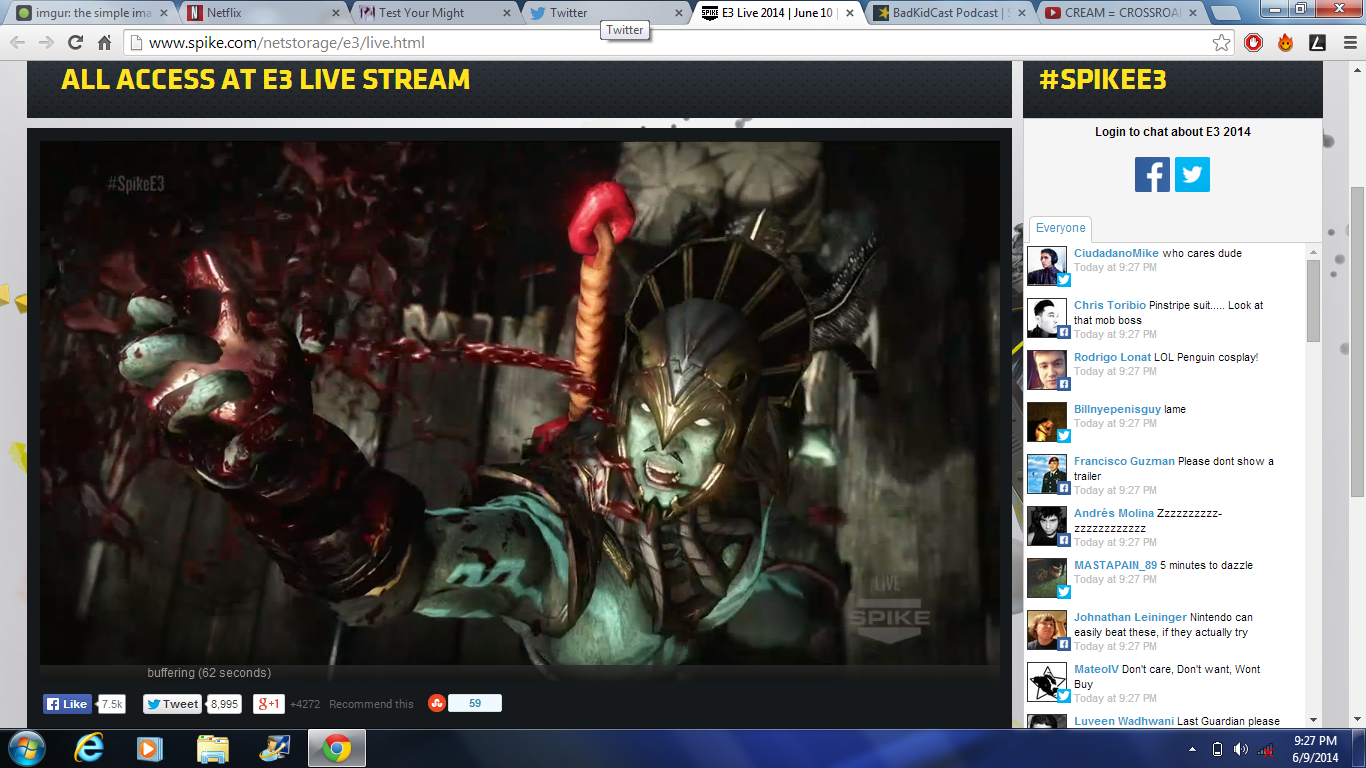
Task: Log in to chat with Facebook icon
Action: click(1152, 174)
